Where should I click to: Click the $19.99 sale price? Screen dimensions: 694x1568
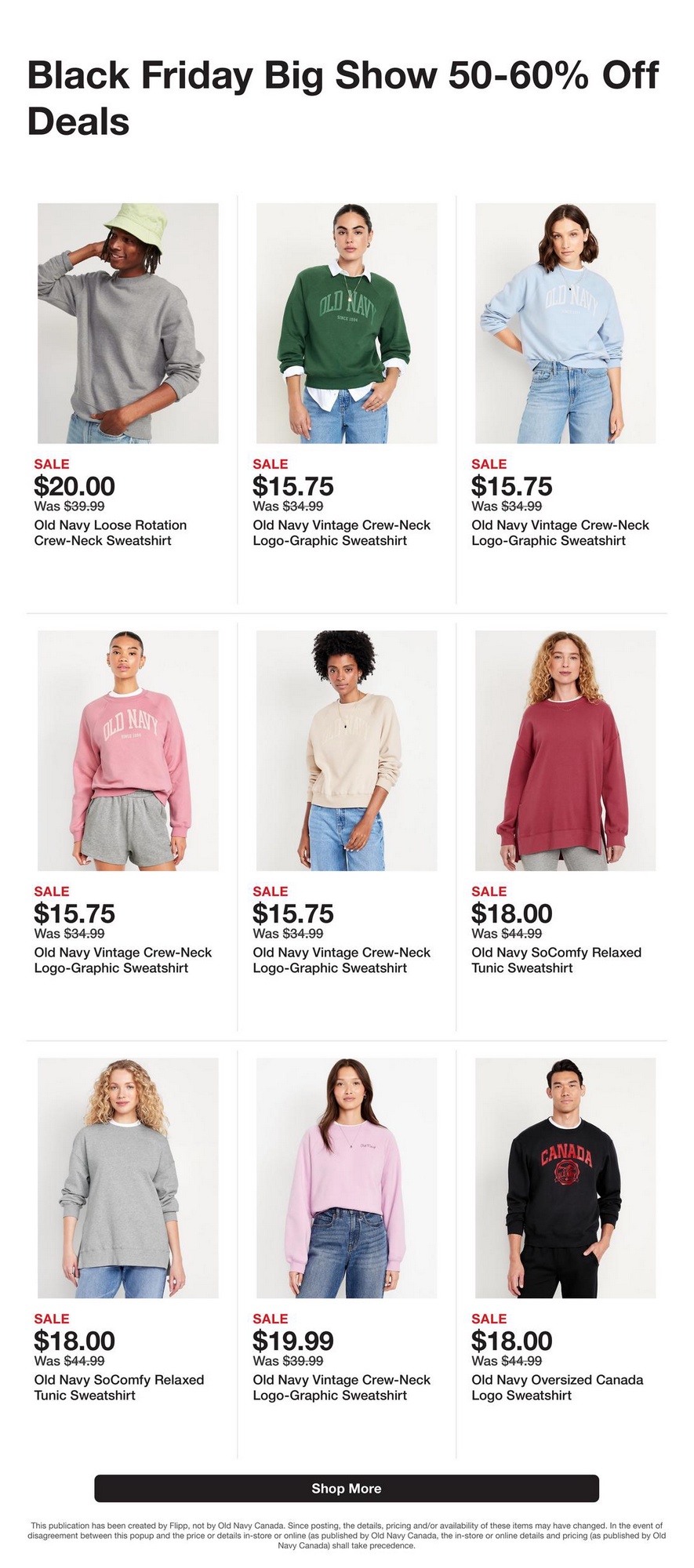pos(293,1341)
